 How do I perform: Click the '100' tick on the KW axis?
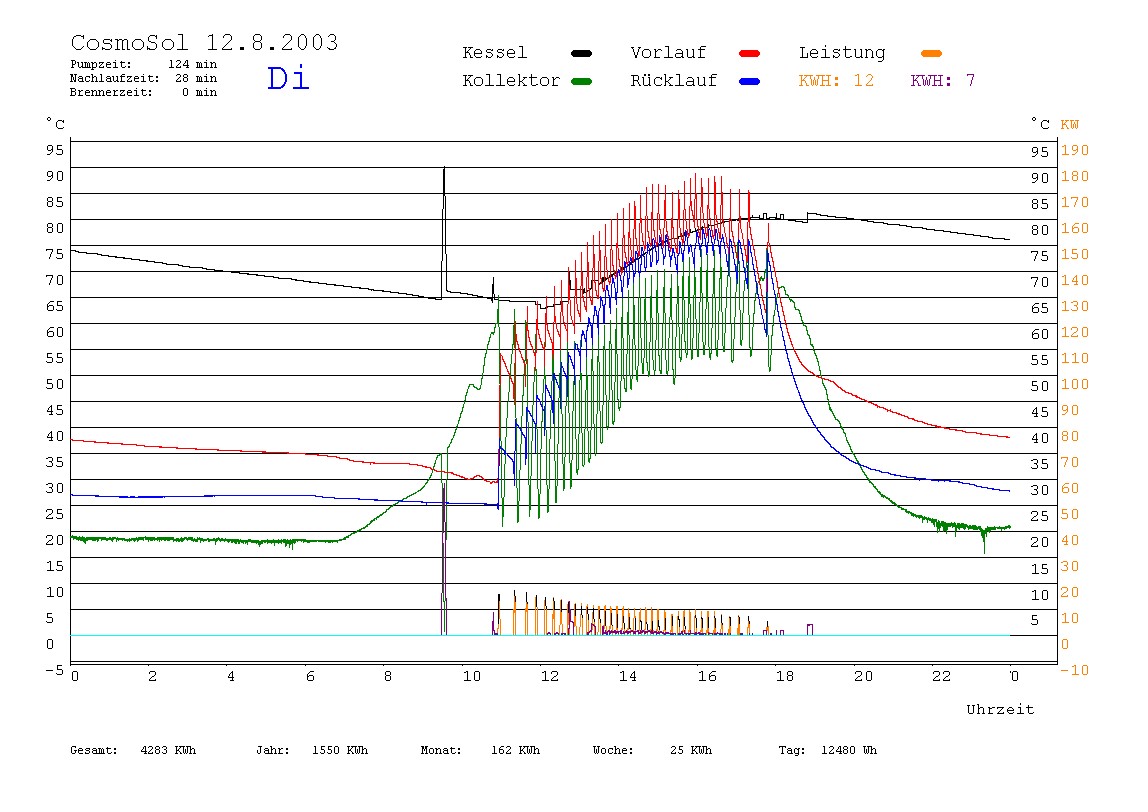(x=1075, y=384)
